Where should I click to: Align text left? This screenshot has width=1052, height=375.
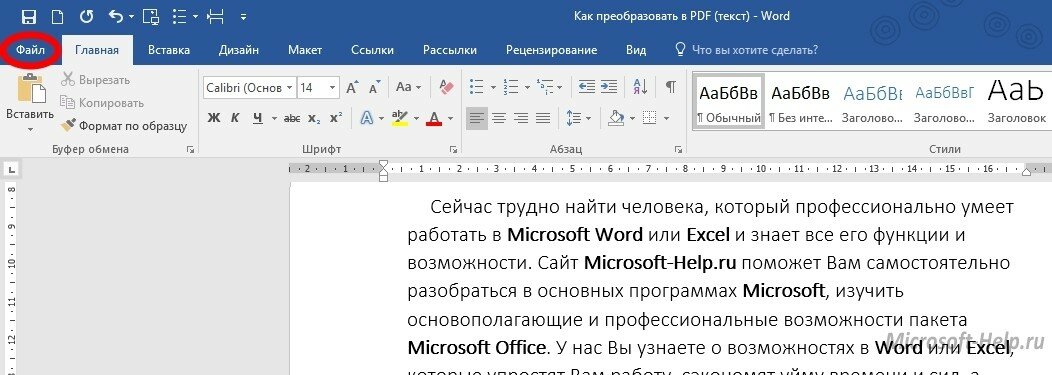[477, 119]
